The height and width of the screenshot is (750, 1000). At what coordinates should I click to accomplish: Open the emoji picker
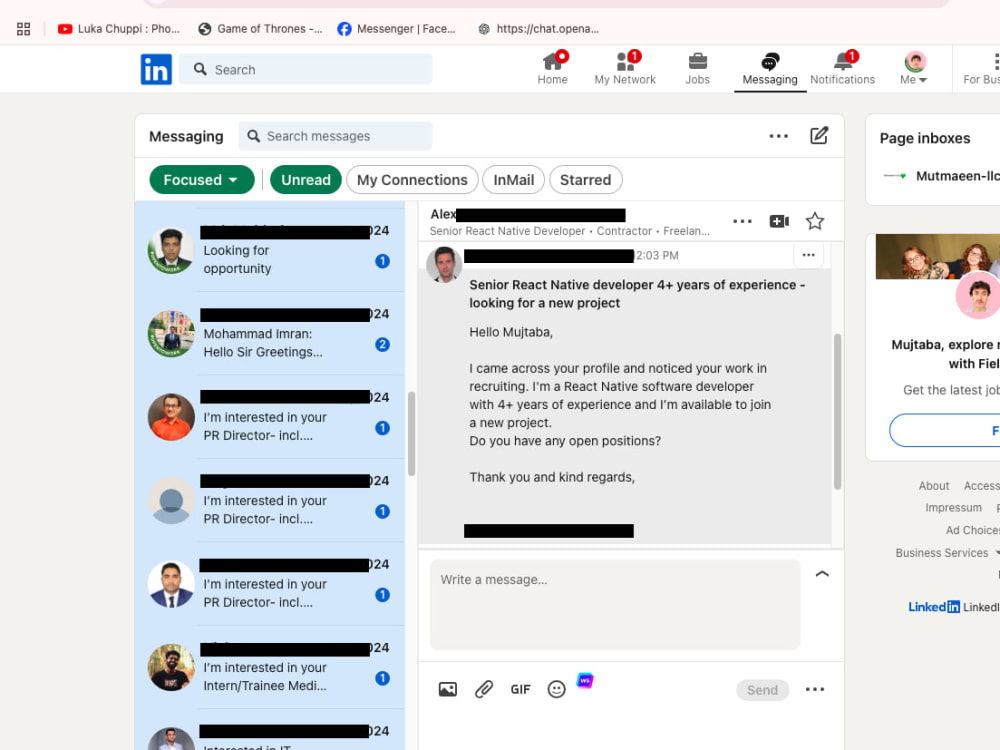(x=557, y=689)
